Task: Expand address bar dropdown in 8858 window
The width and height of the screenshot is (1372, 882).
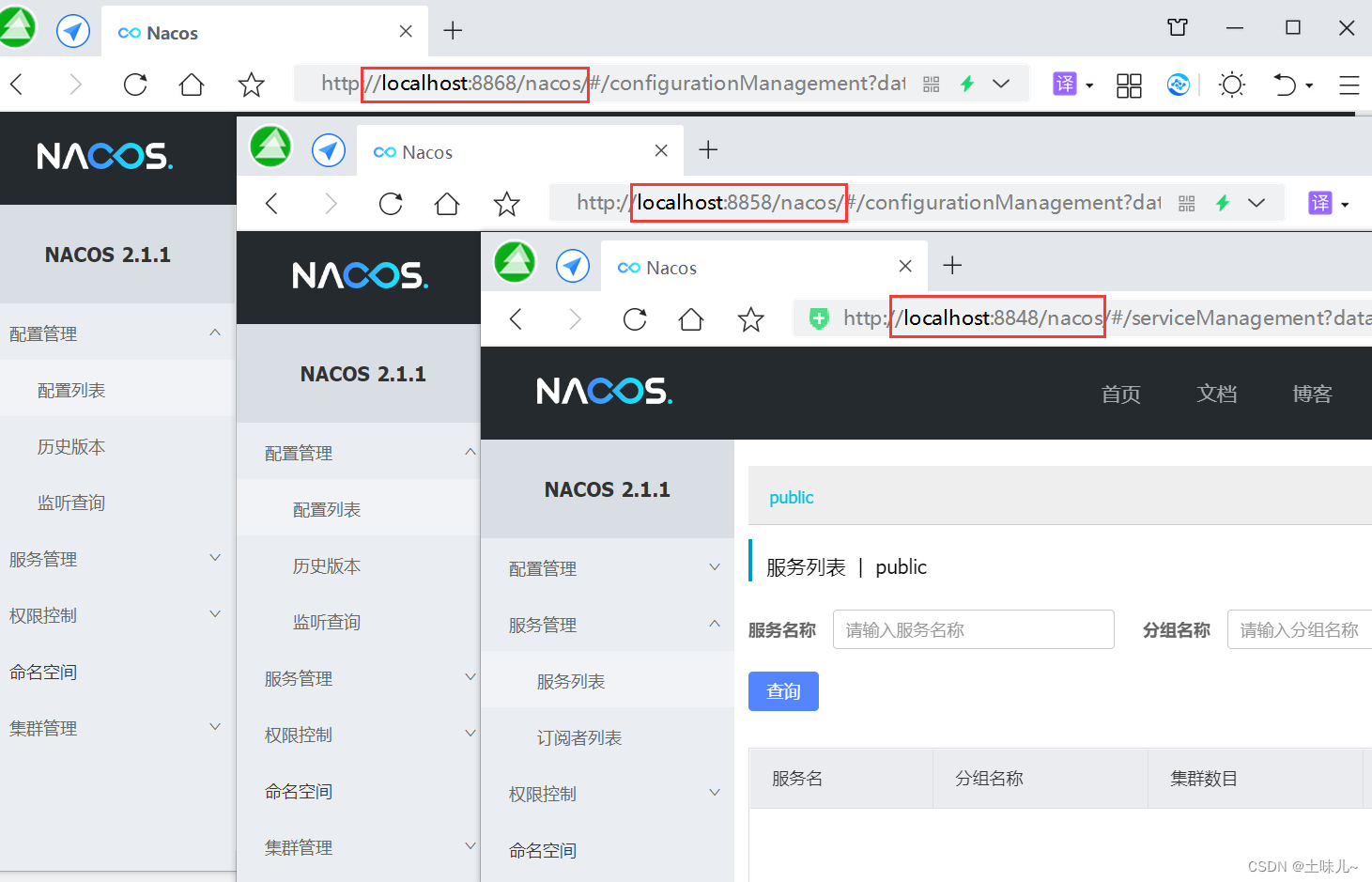Action: [x=1256, y=203]
